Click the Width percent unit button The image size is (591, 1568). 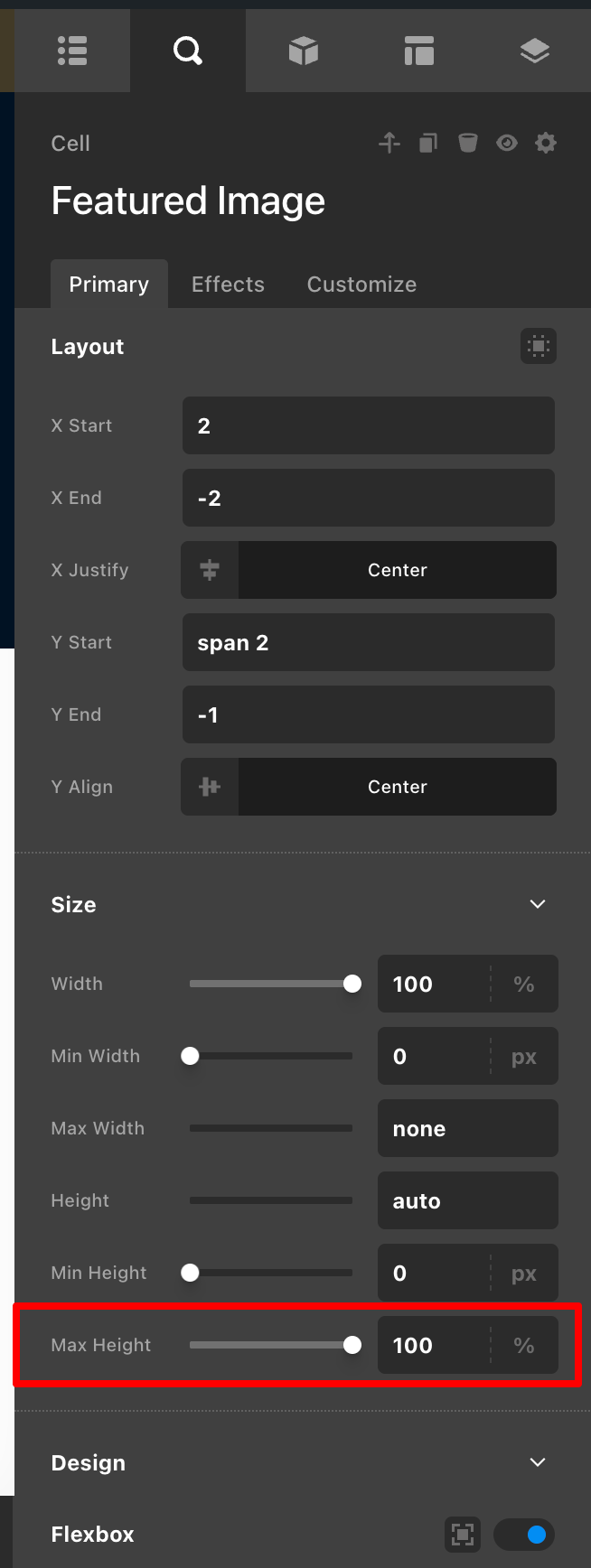pyautogui.click(x=524, y=985)
